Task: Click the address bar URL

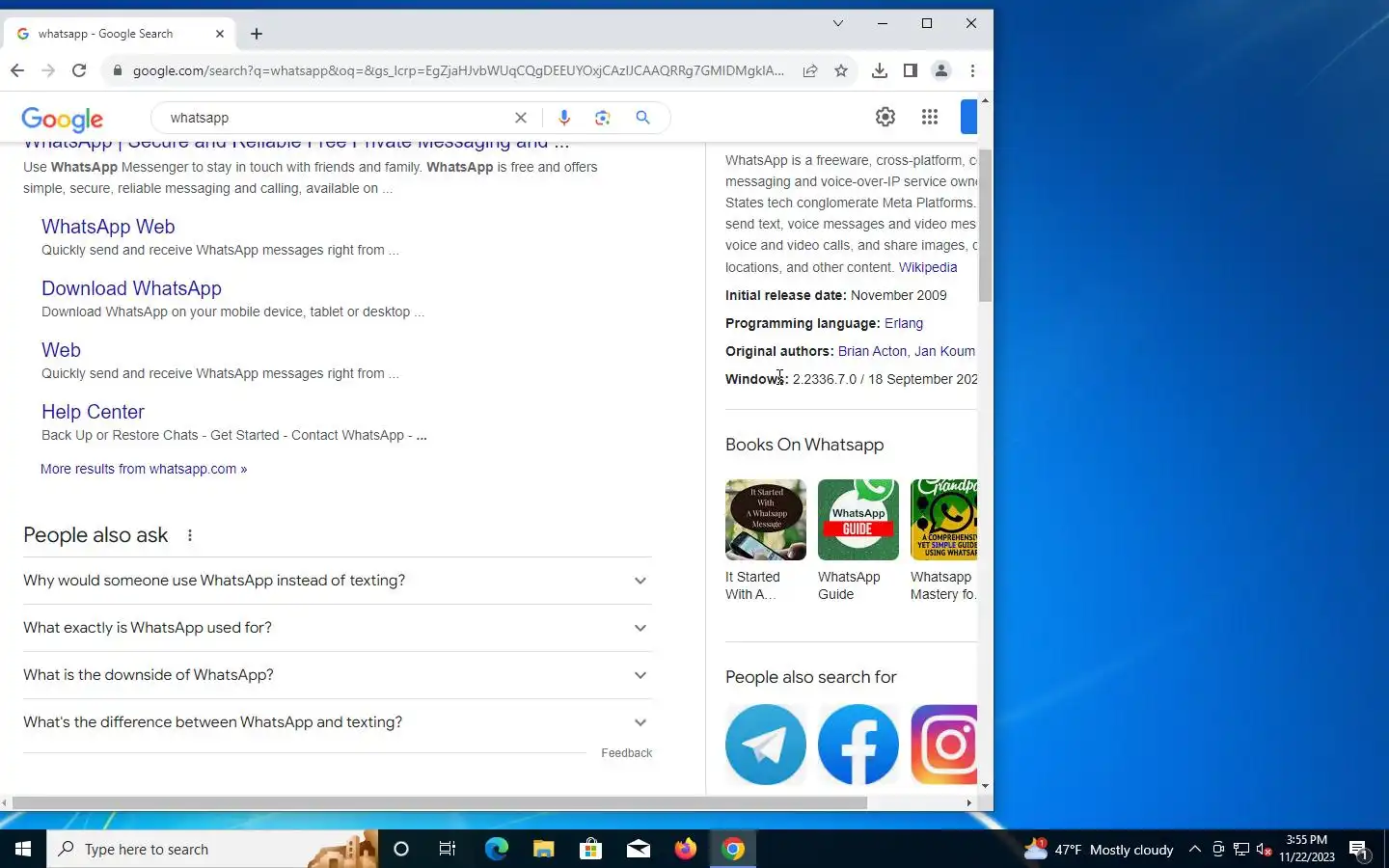Action: pyautogui.click(x=458, y=70)
